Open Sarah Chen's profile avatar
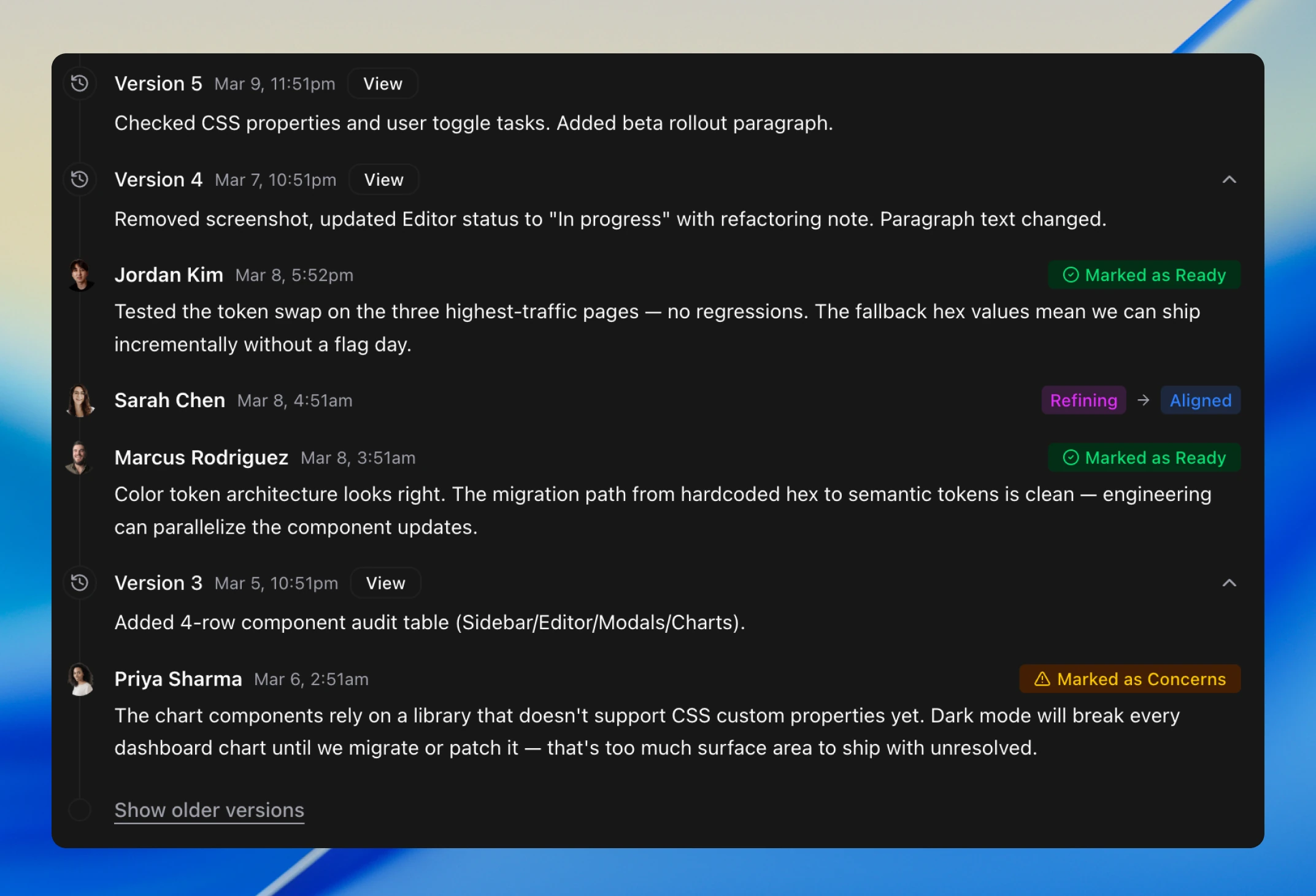Viewport: 1316px width, 896px height. [x=80, y=401]
